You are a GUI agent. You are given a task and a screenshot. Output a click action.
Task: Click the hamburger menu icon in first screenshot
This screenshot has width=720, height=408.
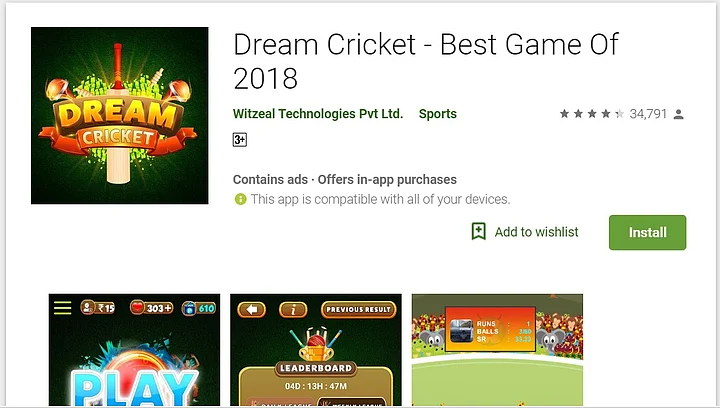pos(62,308)
